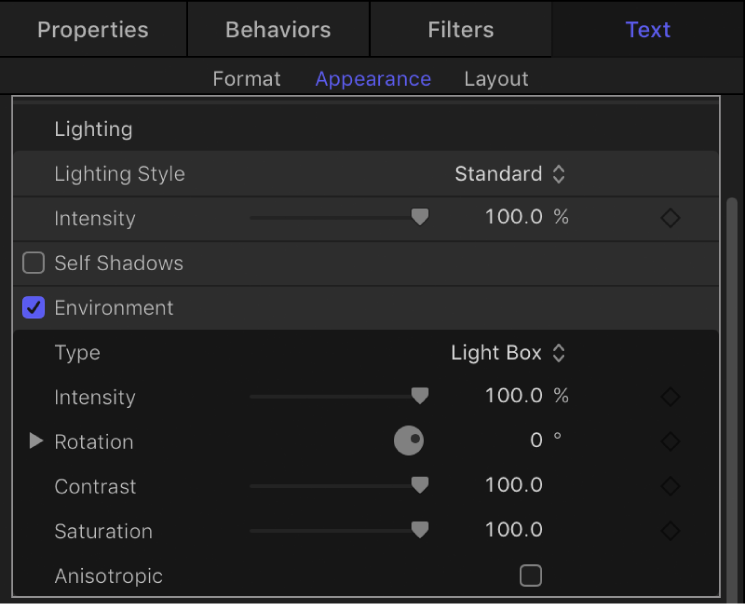Click the Environment Intensity keyframe diamond
This screenshot has height=604, width=745.
[x=671, y=397]
